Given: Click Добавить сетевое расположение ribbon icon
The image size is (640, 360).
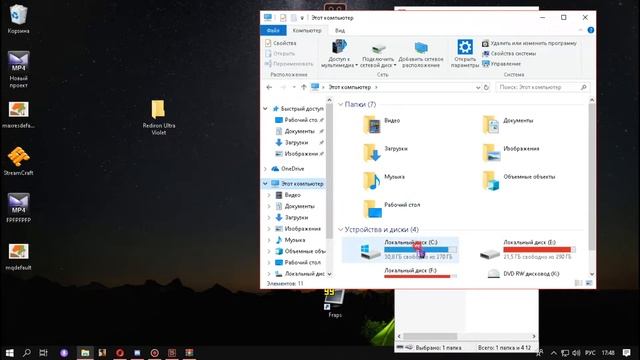Looking at the screenshot, I should (x=421, y=54).
